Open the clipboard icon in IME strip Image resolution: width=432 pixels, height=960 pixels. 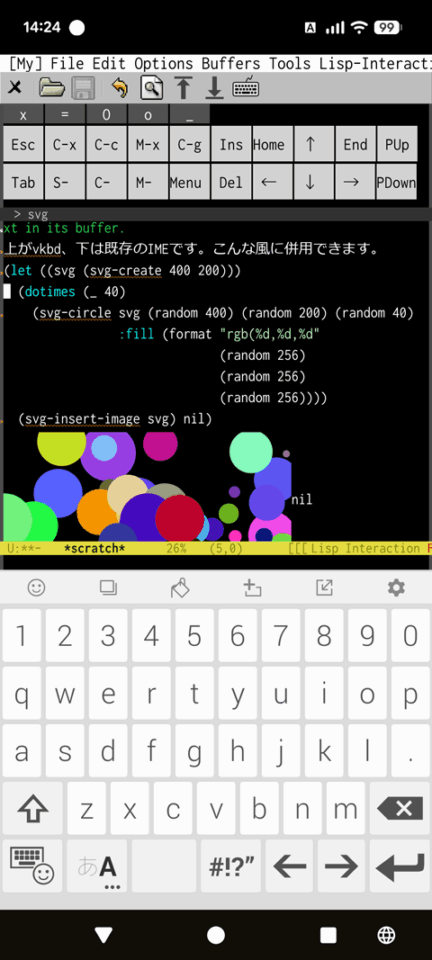click(x=108, y=588)
